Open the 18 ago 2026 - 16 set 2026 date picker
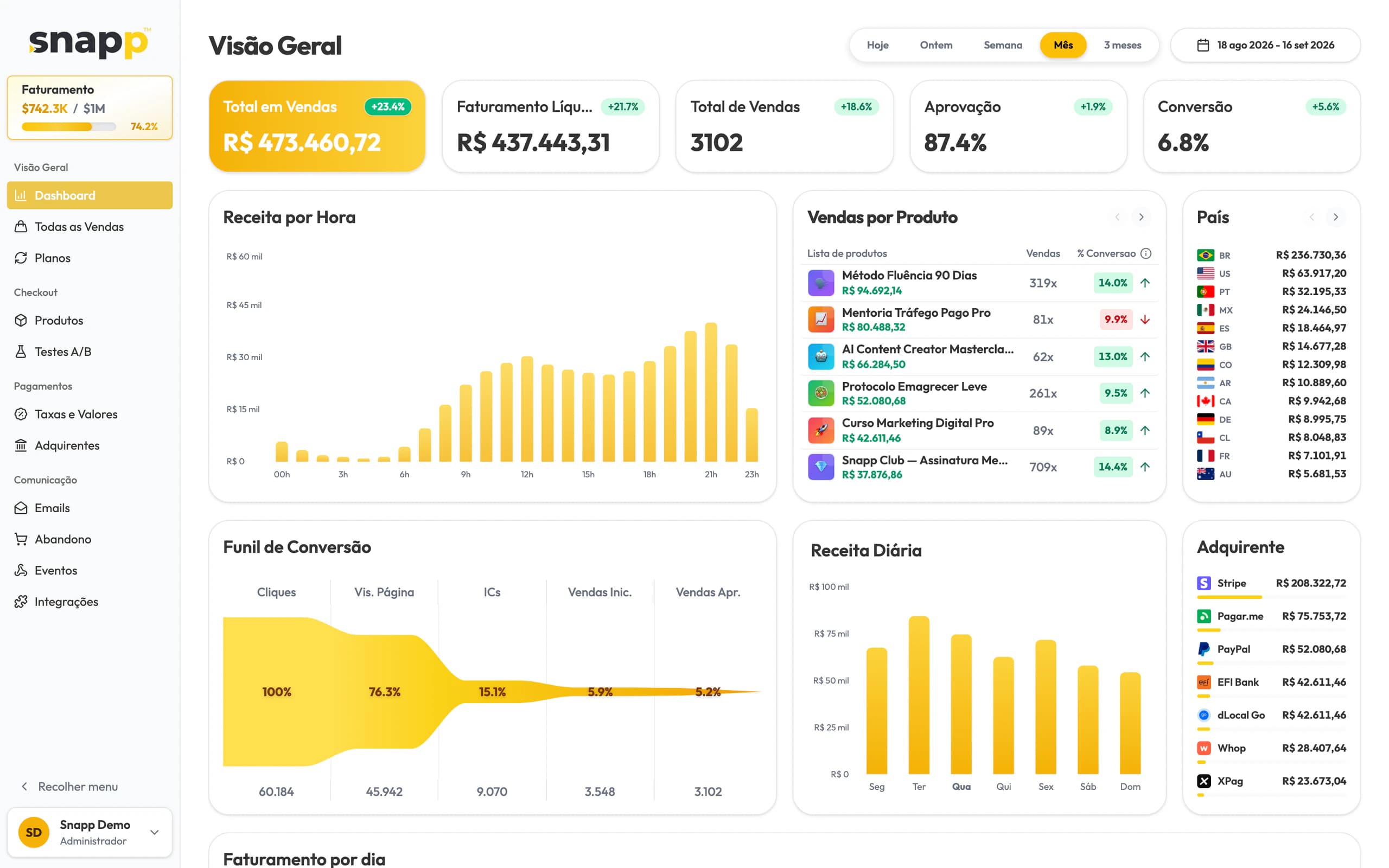Viewport: 1389px width, 868px height. tap(1265, 45)
